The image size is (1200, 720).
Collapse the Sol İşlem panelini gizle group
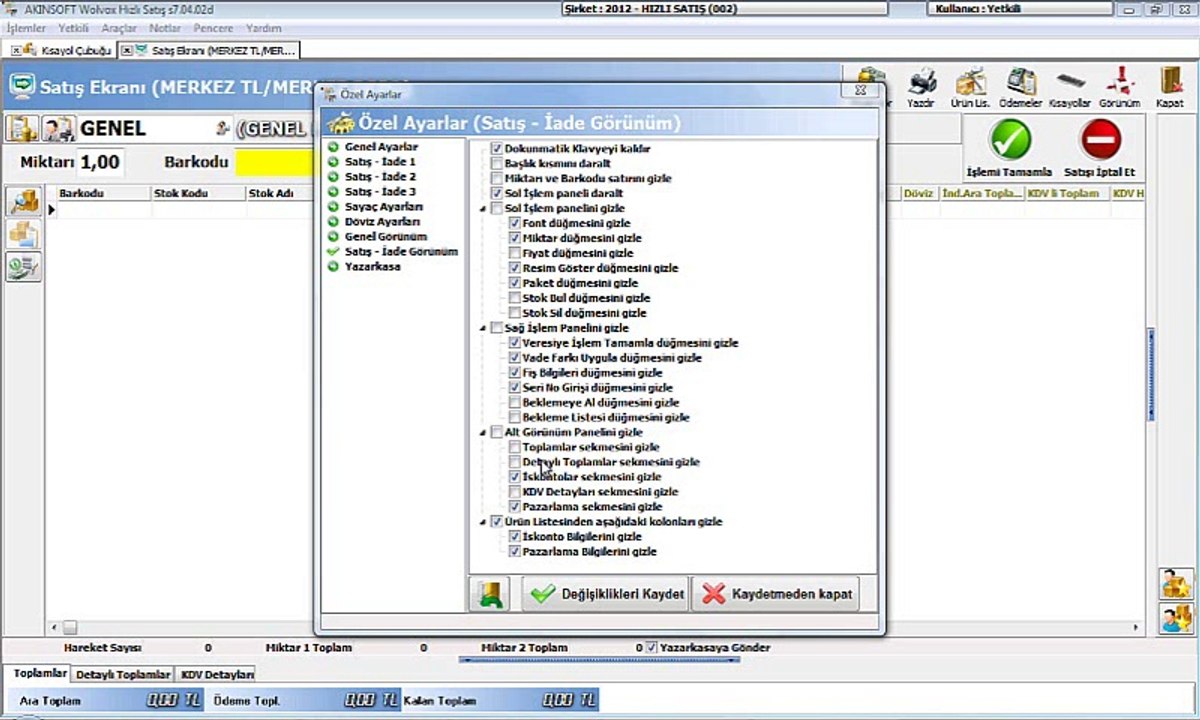[483, 208]
